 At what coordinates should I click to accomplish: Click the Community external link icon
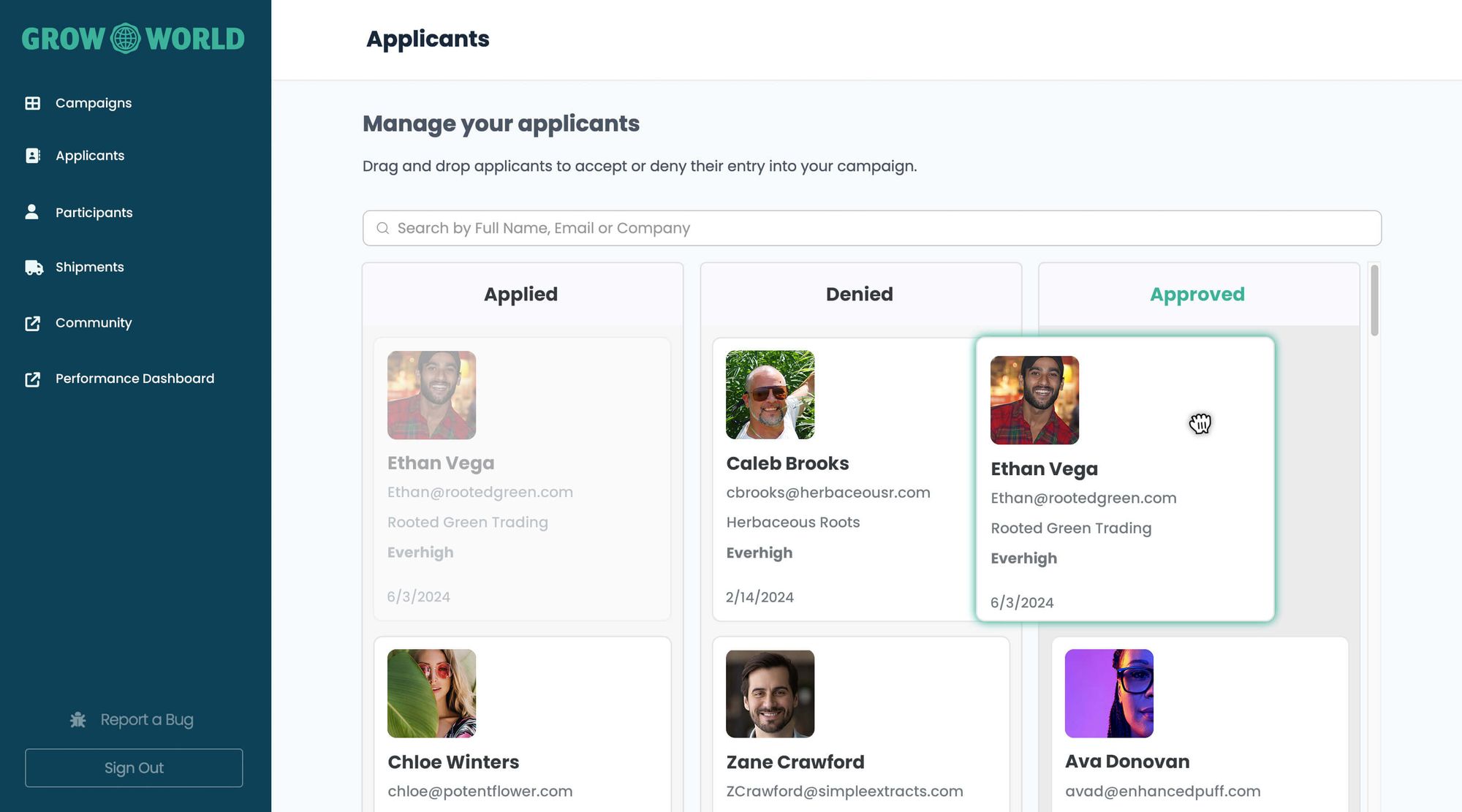click(32, 323)
